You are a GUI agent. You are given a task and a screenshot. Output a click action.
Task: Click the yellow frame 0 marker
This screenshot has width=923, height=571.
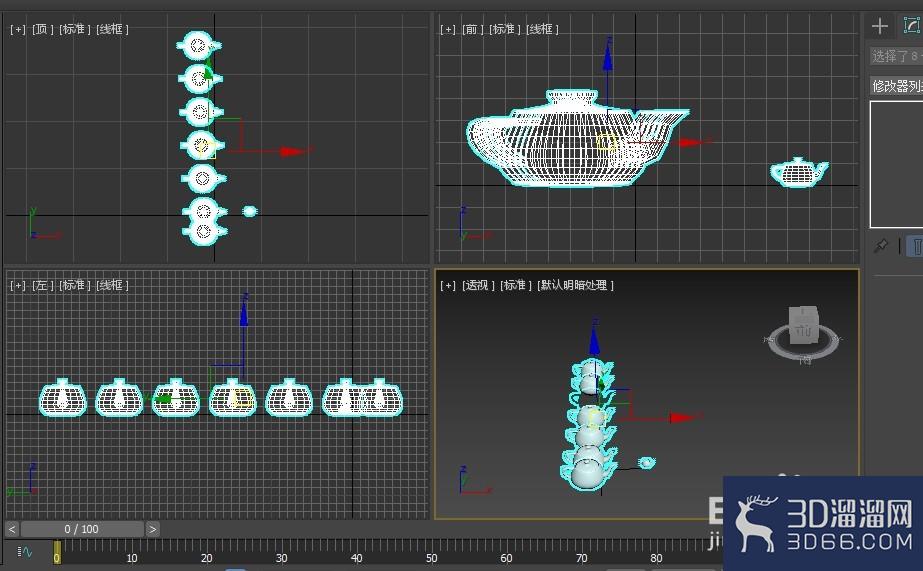(x=57, y=553)
